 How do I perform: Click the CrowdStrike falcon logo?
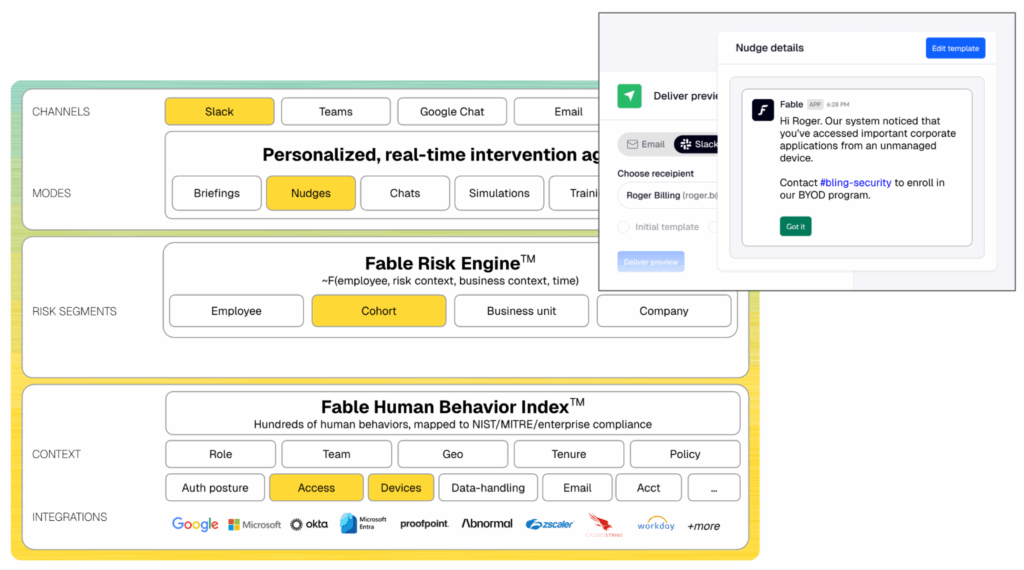606,524
